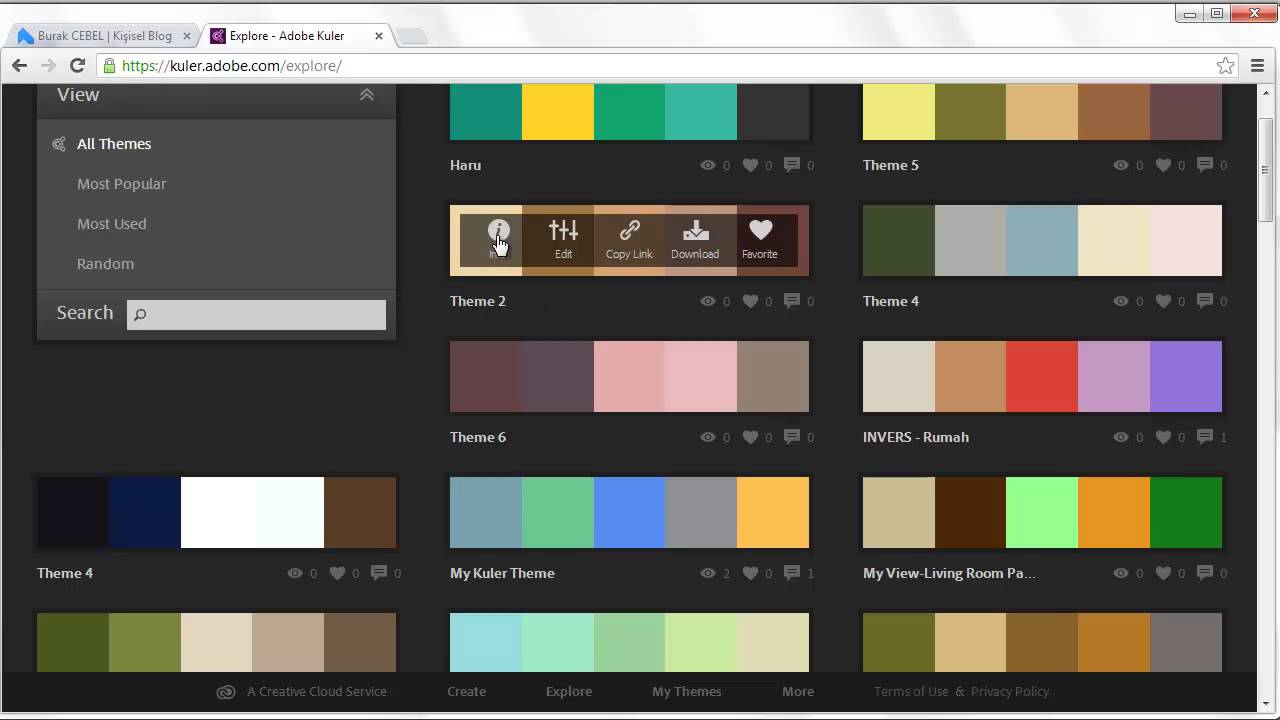This screenshot has height=720, width=1280.
Task: Open the Privacy Policy link
Action: 1010,691
